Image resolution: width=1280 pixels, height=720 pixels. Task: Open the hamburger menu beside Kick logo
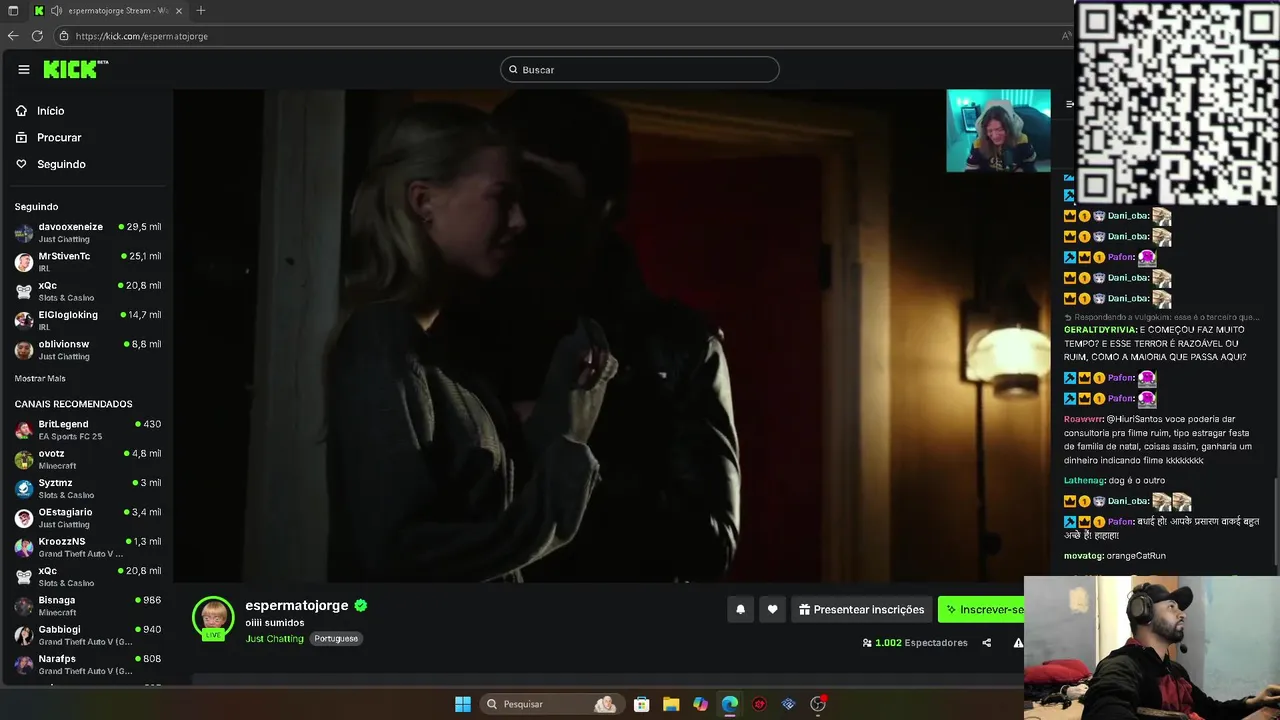click(24, 69)
